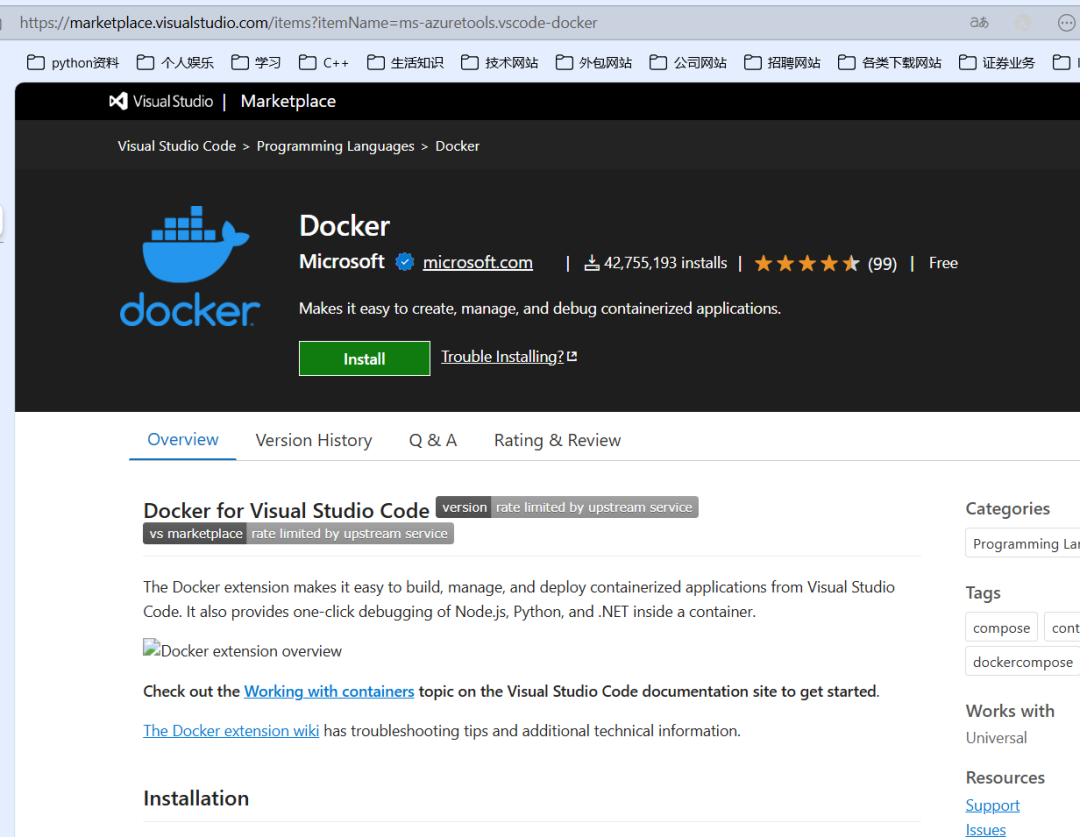The width and height of the screenshot is (1080, 837).
Task: Open the Trouble Installing? link
Action: 509,357
